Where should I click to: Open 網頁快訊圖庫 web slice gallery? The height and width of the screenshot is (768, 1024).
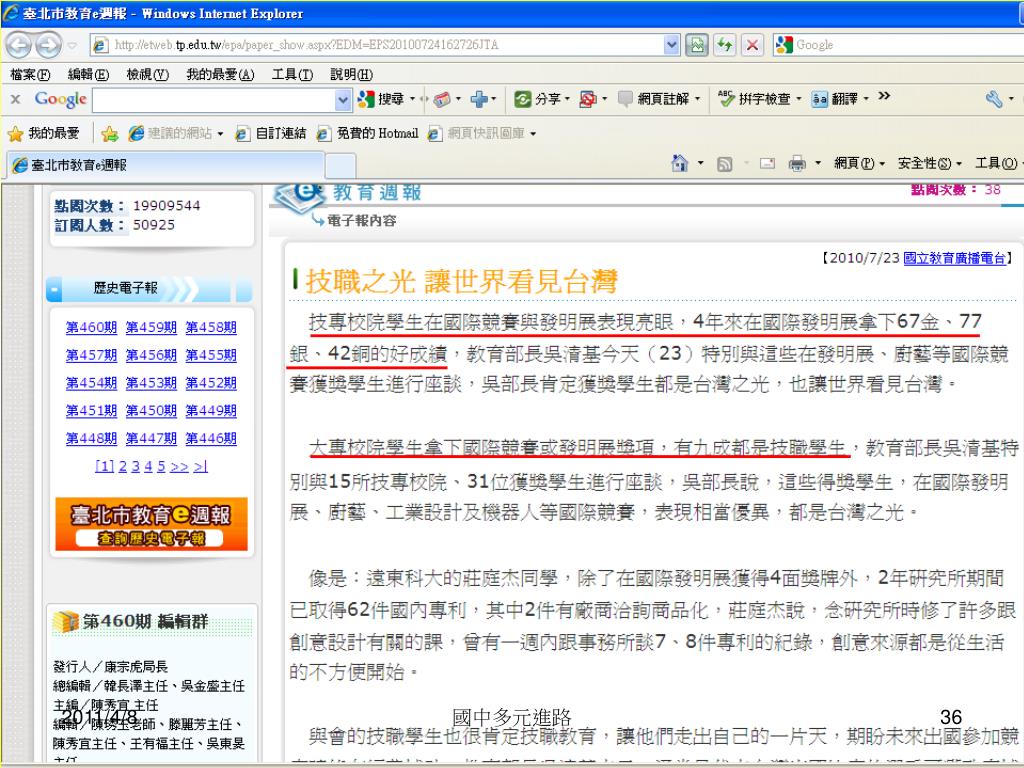point(477,133)
